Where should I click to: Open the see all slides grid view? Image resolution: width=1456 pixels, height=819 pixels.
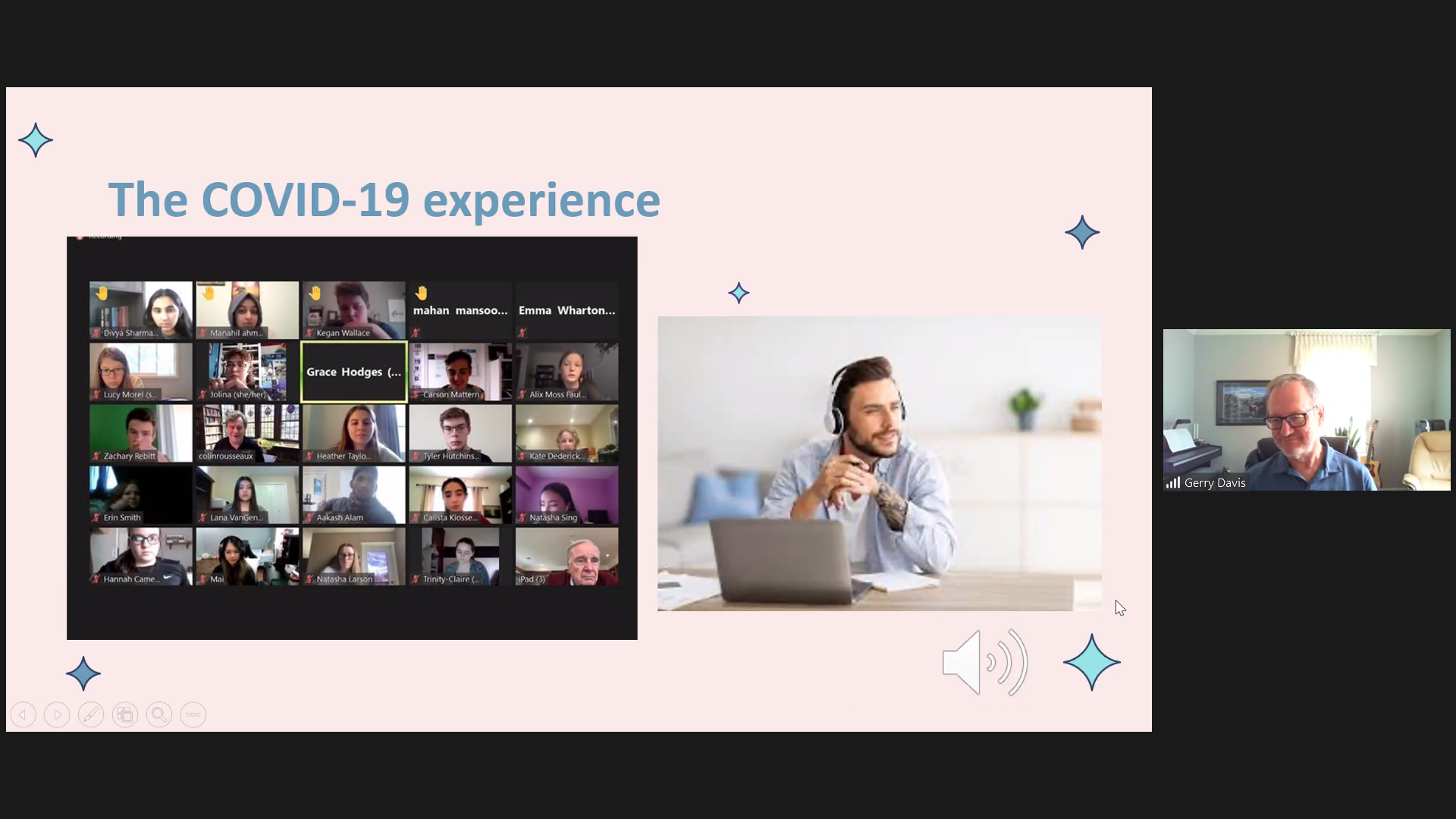click(x=125, y=714)
